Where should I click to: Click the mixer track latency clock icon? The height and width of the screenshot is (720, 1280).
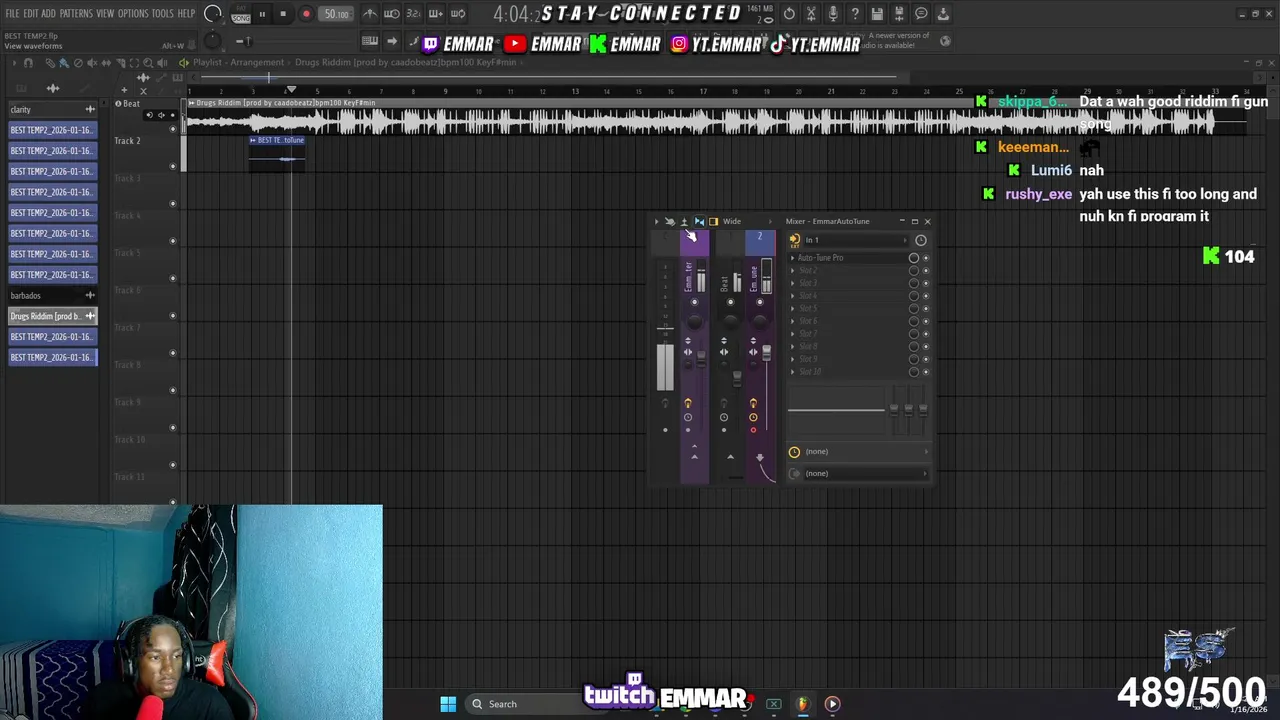[921, 240]
